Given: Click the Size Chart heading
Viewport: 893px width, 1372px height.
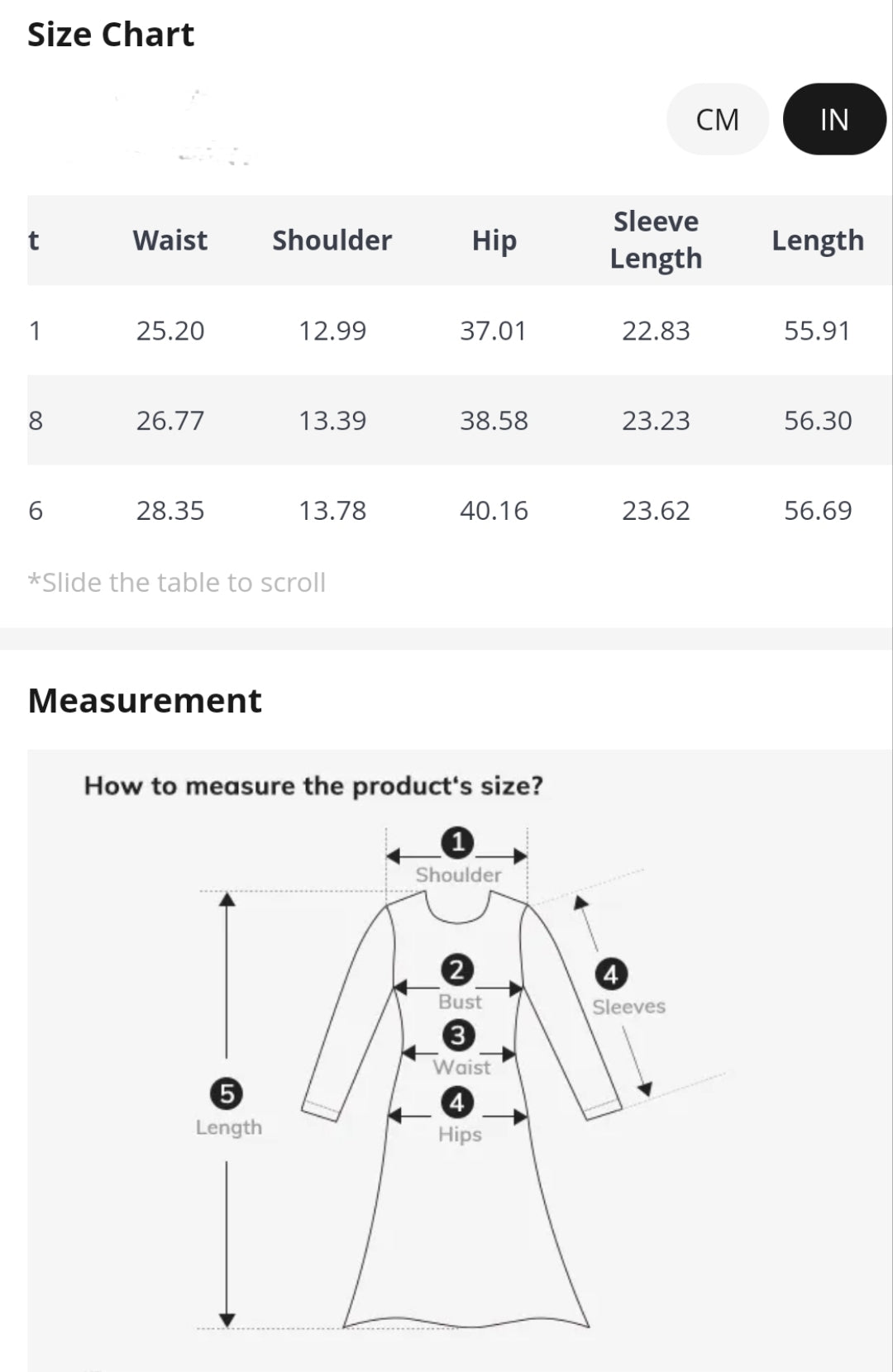Looking at the screenshot, I should pyautogui.click(x=111, y=35).
